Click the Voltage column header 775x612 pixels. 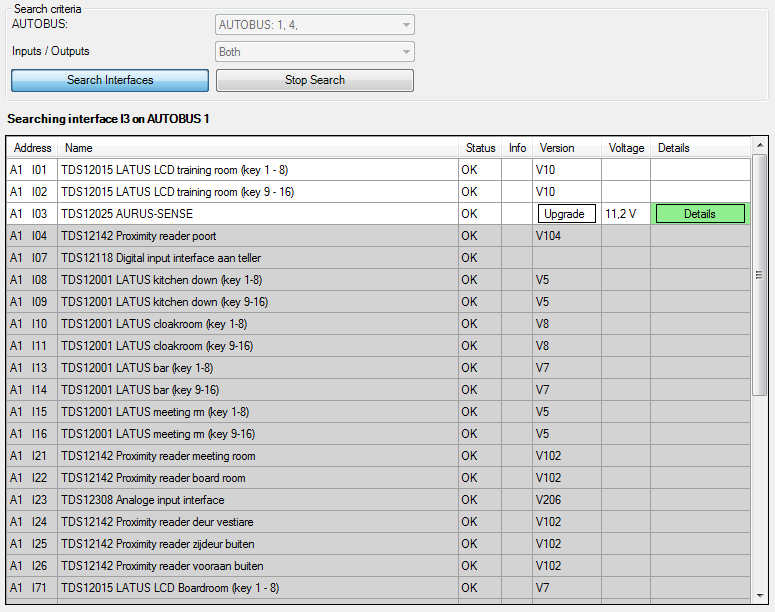[x=626, y=148]
